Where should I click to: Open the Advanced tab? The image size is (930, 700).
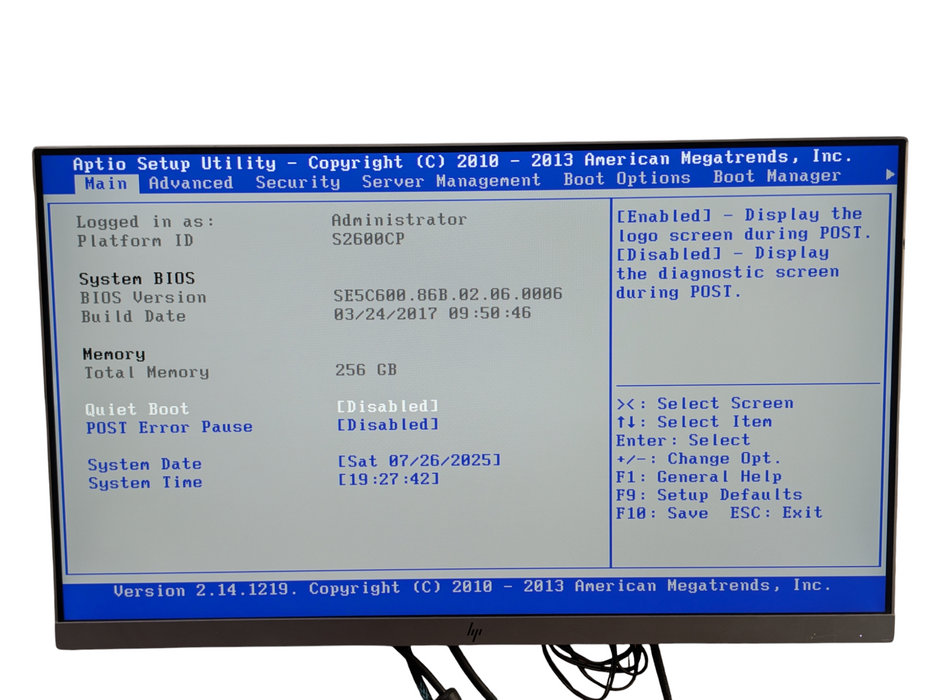(x=190, y=183)
